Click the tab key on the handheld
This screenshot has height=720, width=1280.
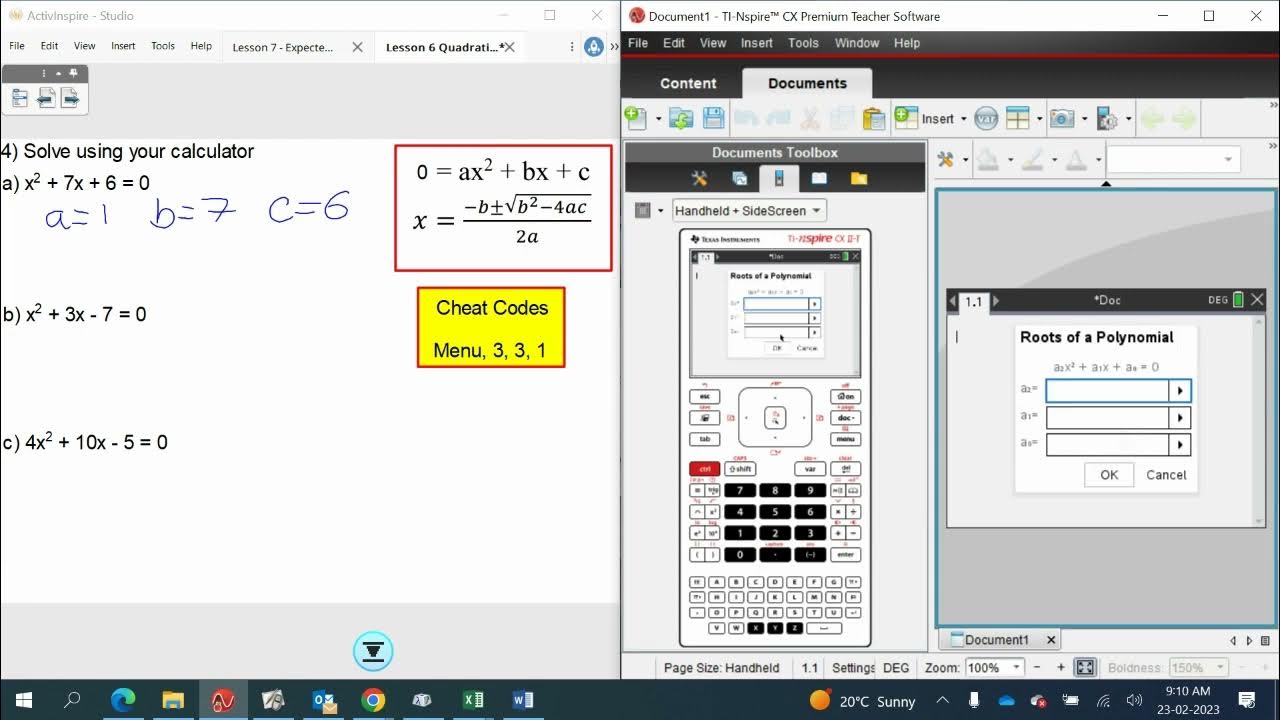(x=704, y=439)
